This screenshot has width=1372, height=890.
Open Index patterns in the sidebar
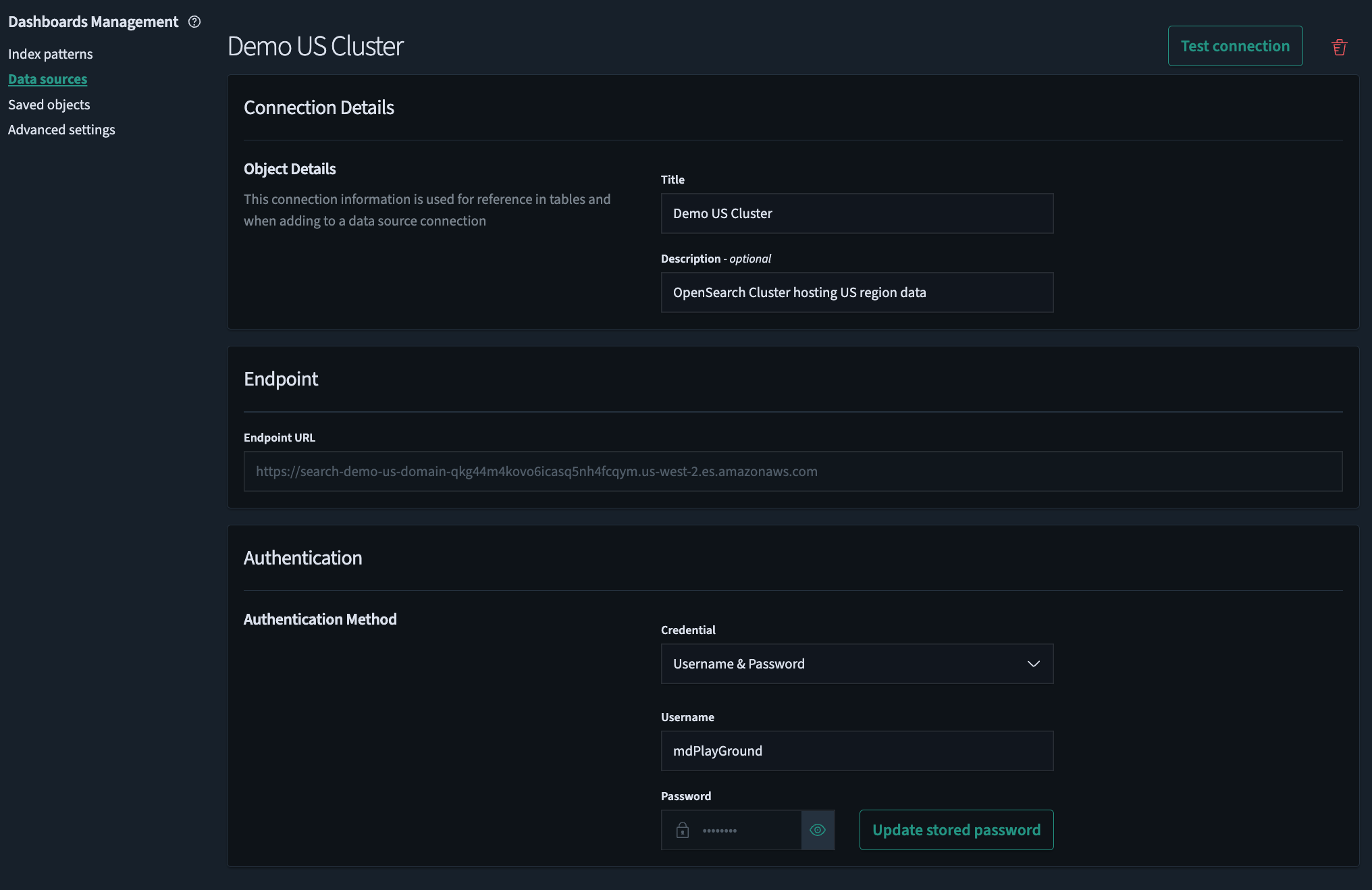(x=51, y=54)
